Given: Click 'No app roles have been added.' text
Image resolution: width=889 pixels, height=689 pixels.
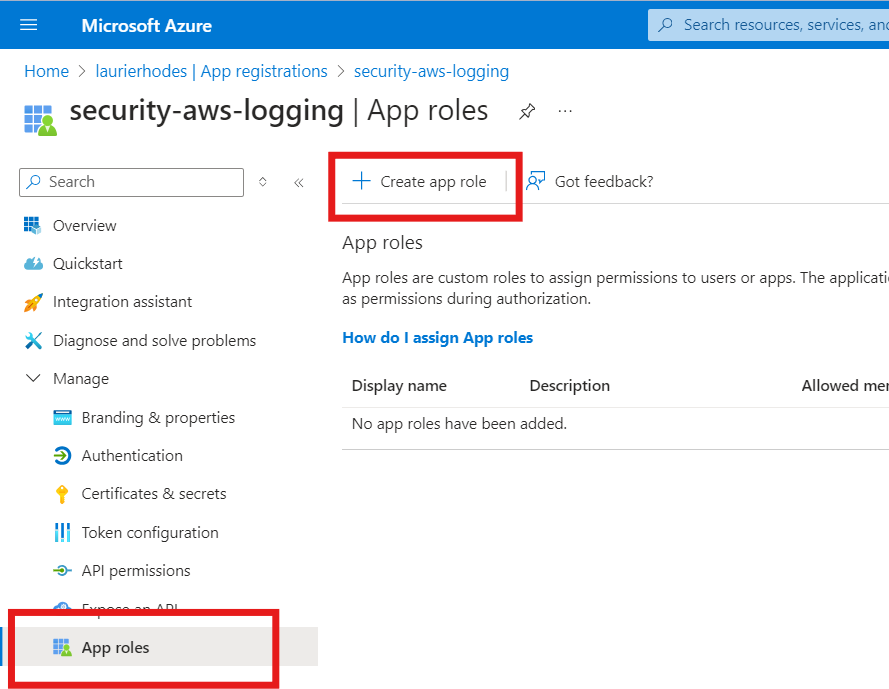Looking at the screenshot, I should (x=459, y=424).
